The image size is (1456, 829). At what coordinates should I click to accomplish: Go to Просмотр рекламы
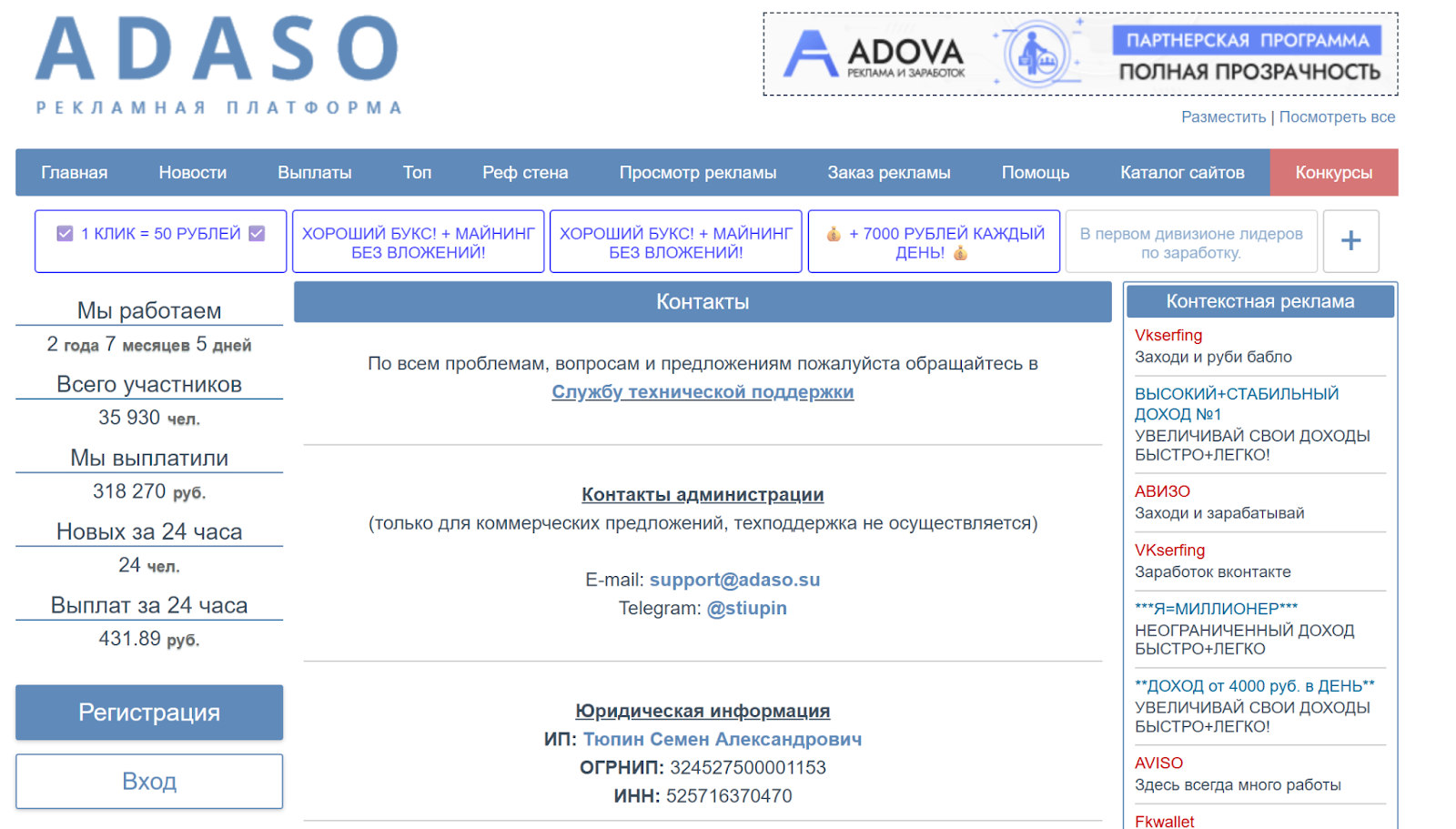(x=698, y=173)
